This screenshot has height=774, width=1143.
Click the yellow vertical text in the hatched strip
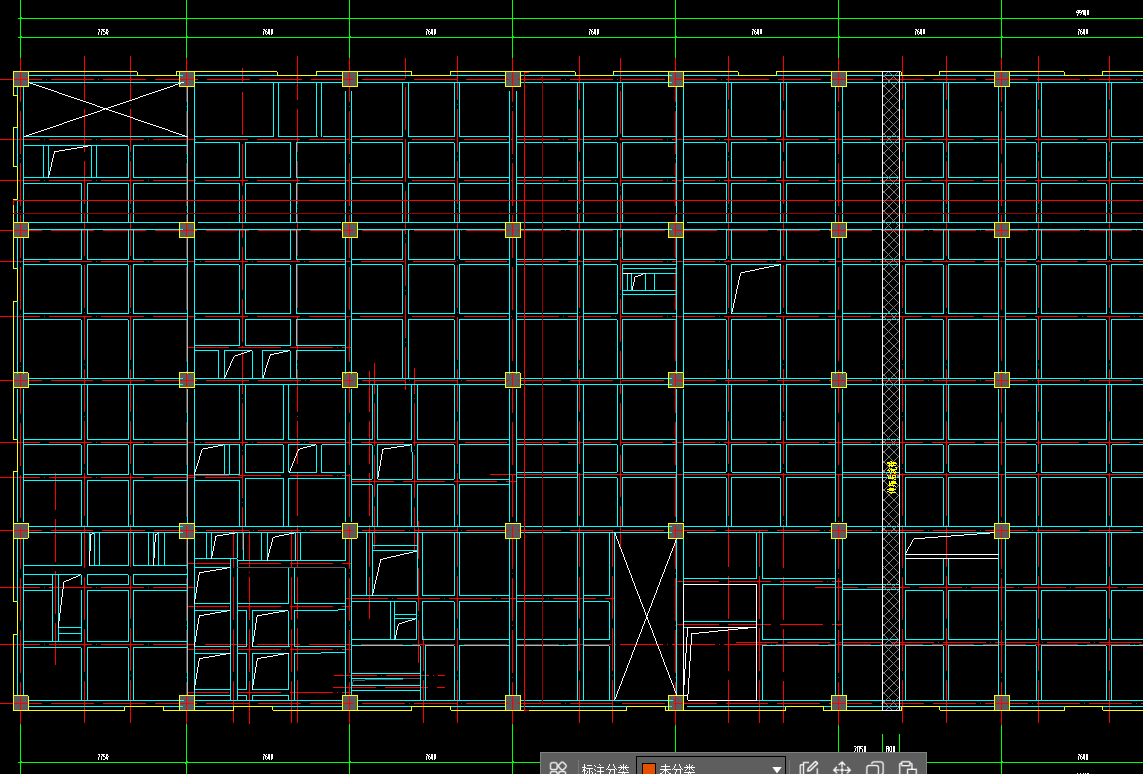[891, 478]
